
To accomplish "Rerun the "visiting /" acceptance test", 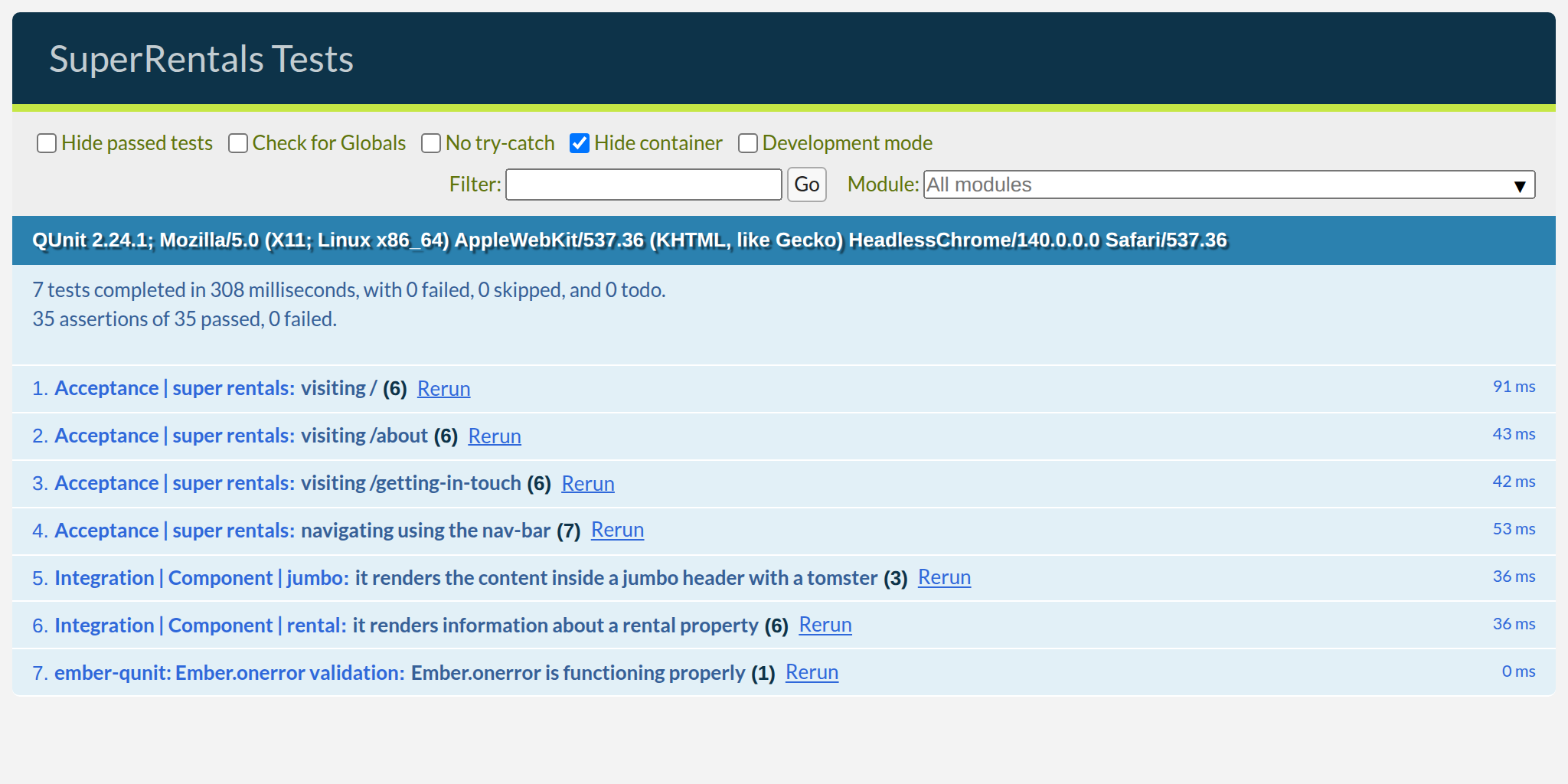I will pyautogui.click(x=443, y=389).
